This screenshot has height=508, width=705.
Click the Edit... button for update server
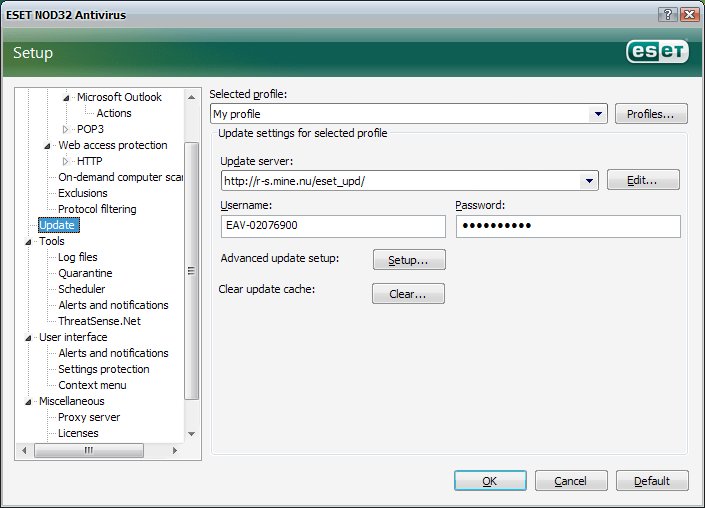point(643,180)
